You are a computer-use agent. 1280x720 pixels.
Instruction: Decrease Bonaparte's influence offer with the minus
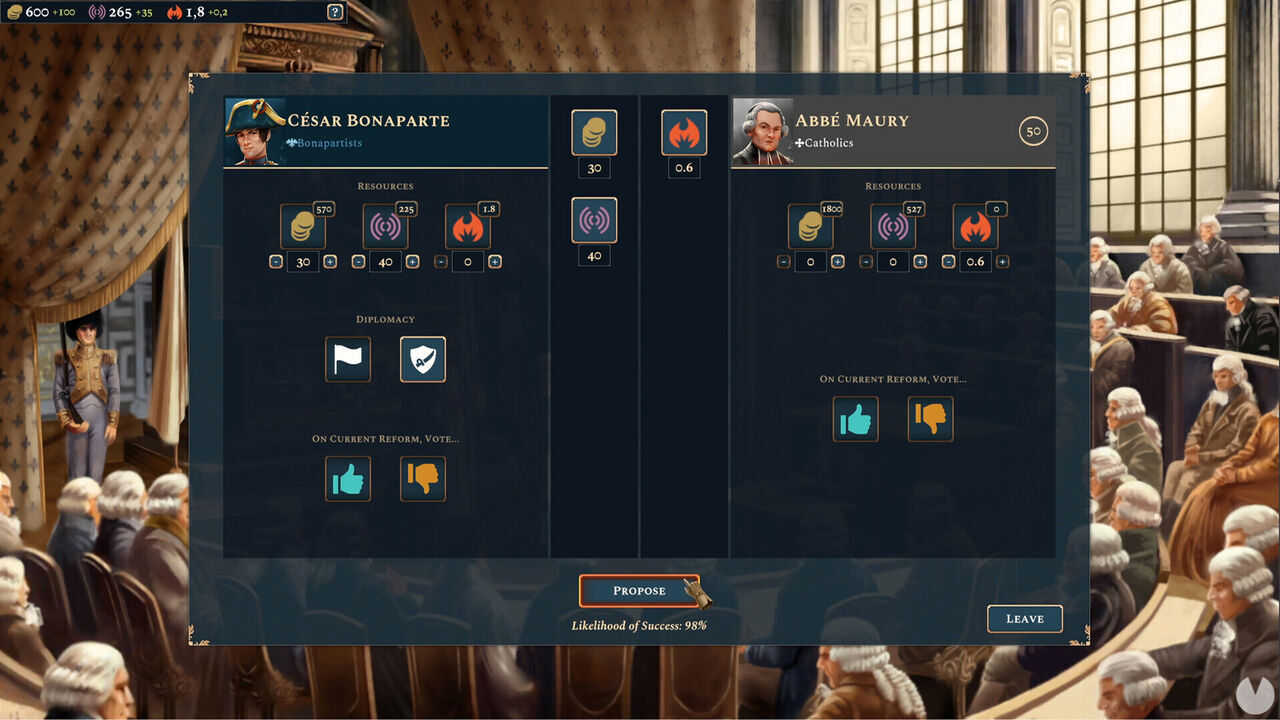pyautogui.click(x=358, y=261)
